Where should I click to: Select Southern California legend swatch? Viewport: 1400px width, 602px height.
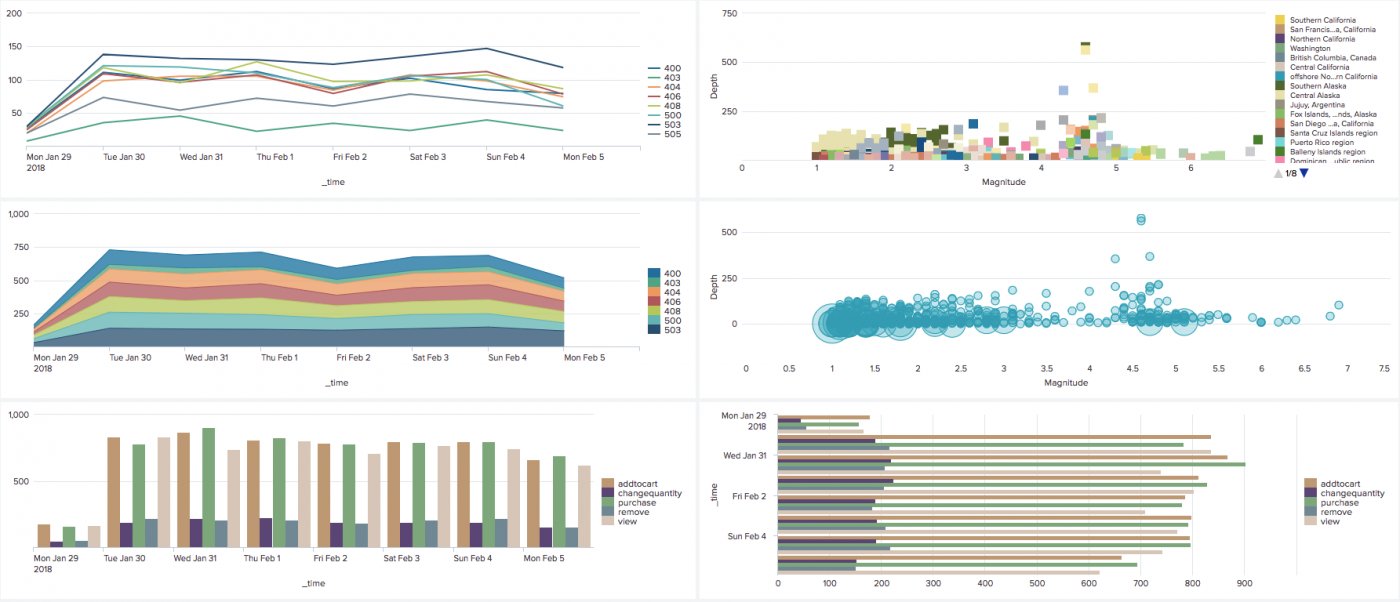point(1280,20)
